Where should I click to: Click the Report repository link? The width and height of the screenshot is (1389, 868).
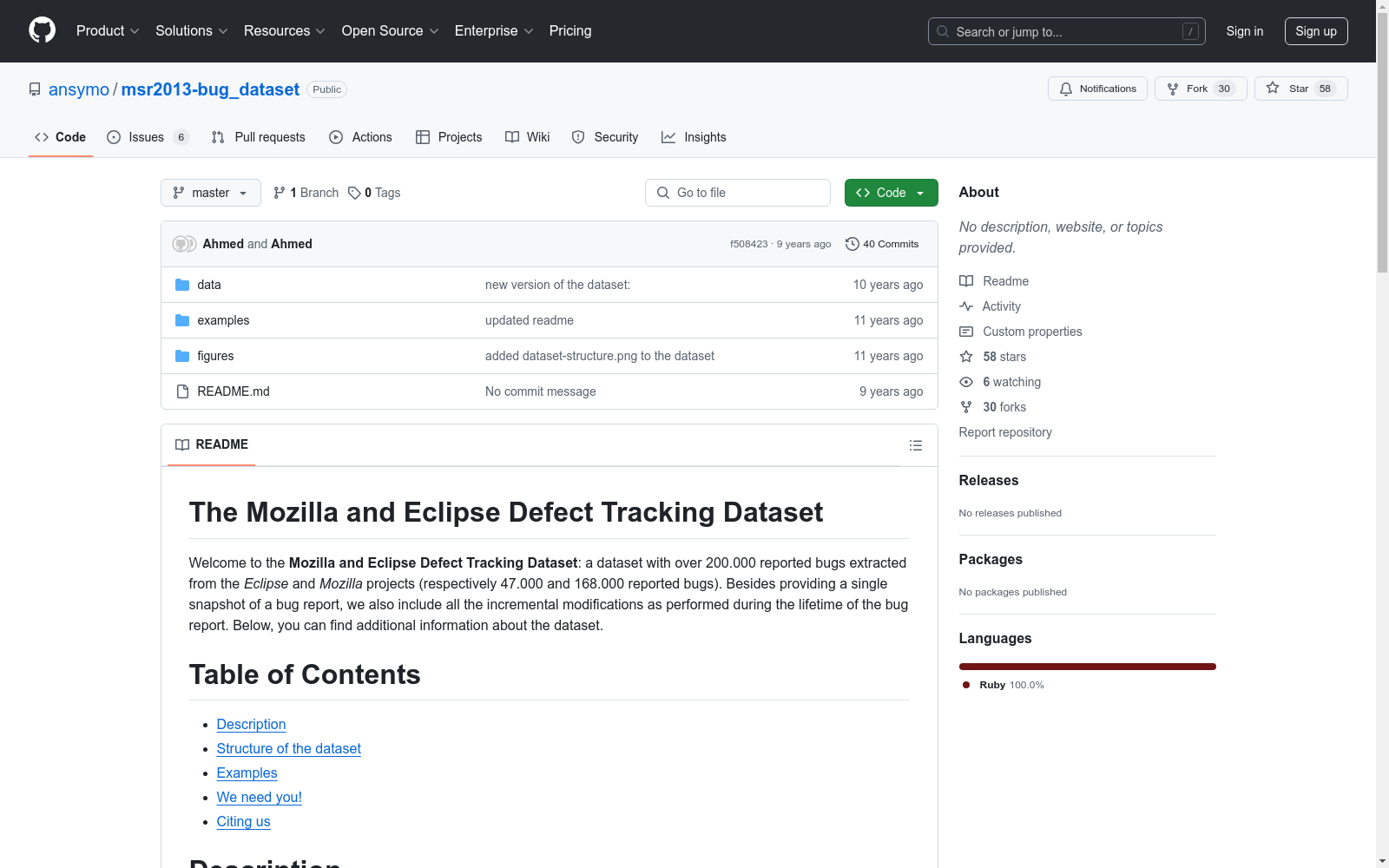1005,432
